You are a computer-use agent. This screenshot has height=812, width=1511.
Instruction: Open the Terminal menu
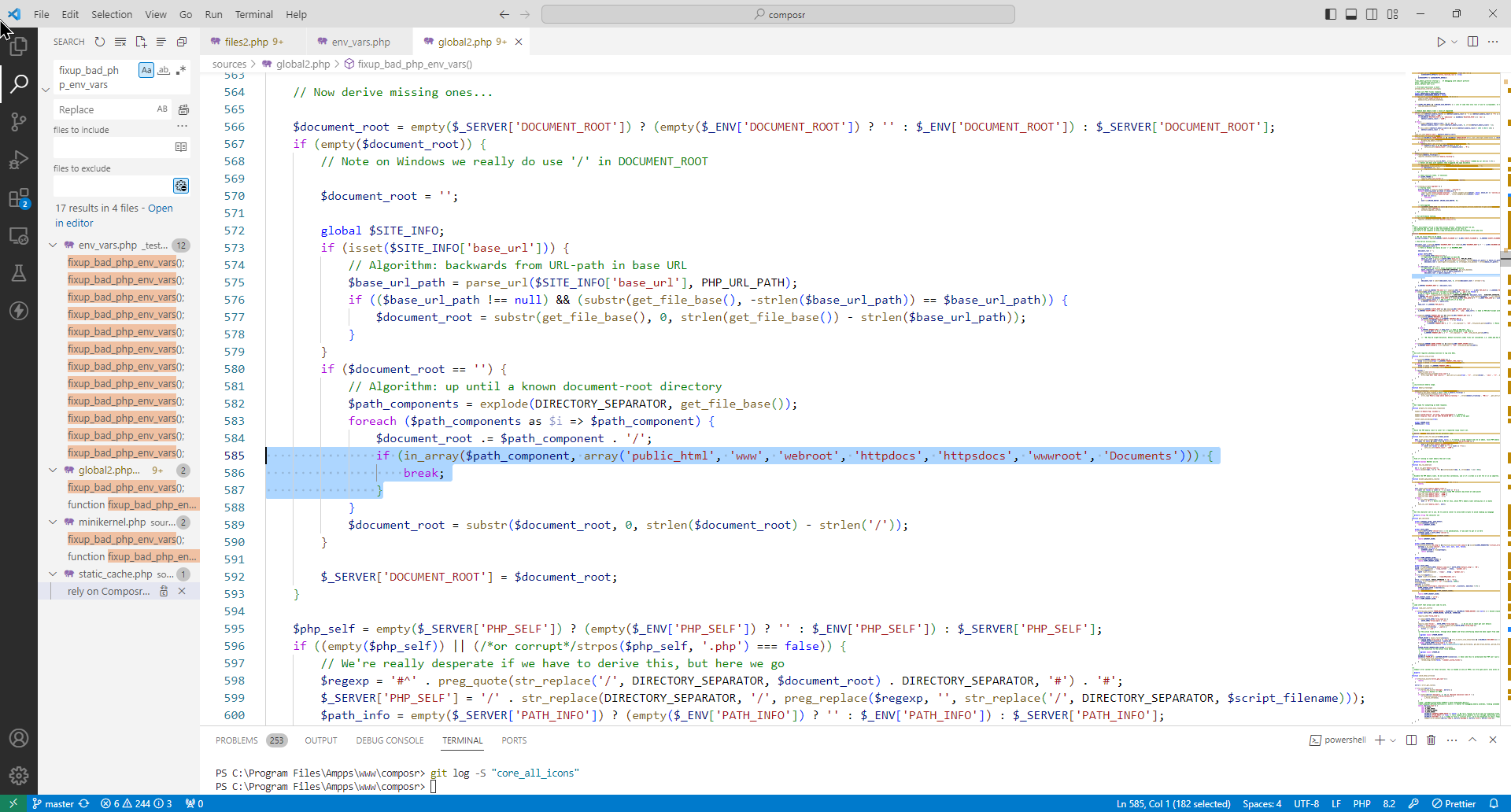point(253,14)
